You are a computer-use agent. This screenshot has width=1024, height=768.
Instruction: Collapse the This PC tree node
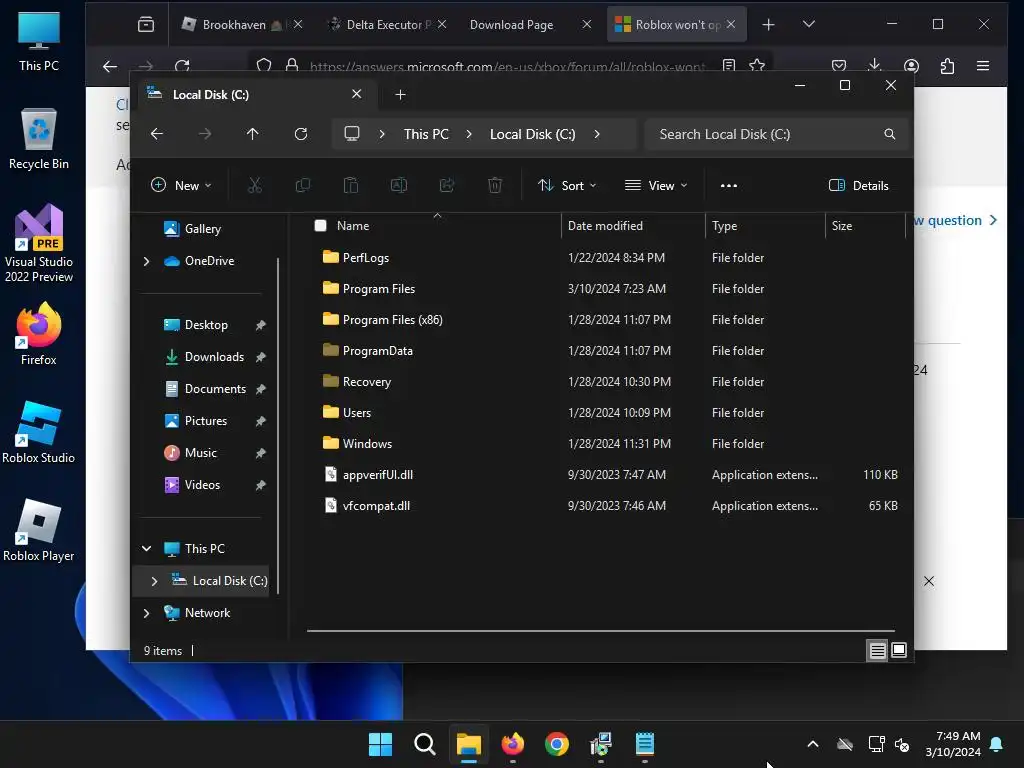(x=146, y=549)
